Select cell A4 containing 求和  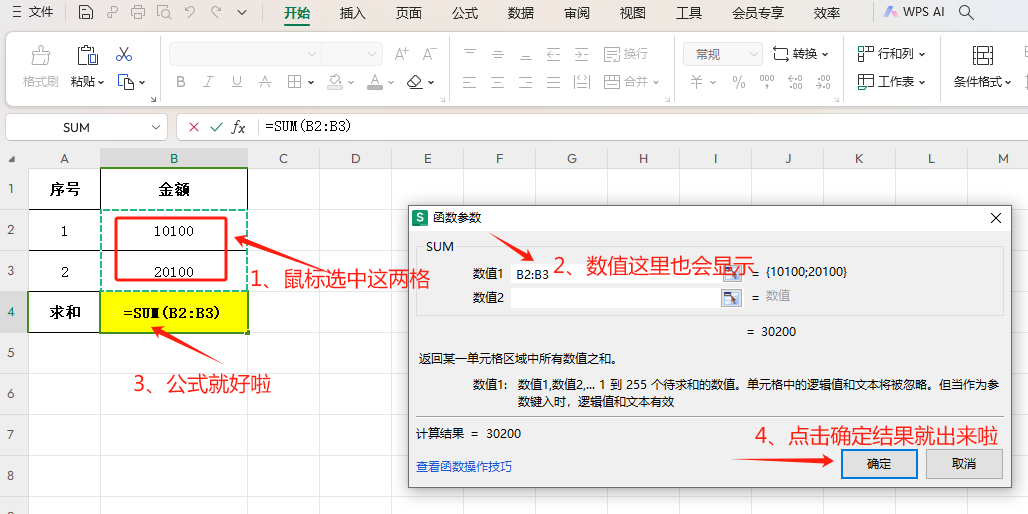click(64, 312)
